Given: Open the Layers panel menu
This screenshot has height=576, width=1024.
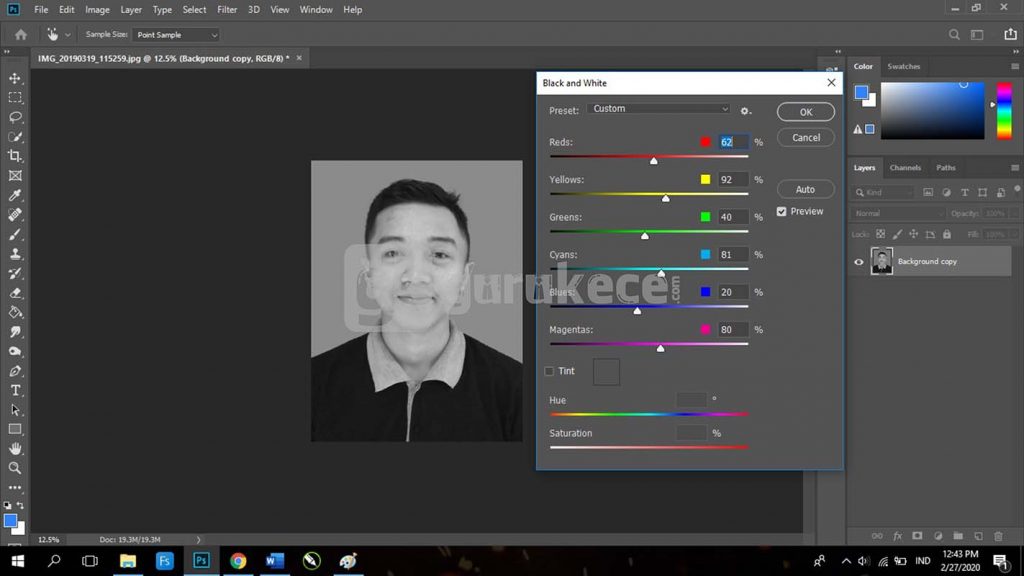Looking at the screenshot, I should coord(1015,168).
